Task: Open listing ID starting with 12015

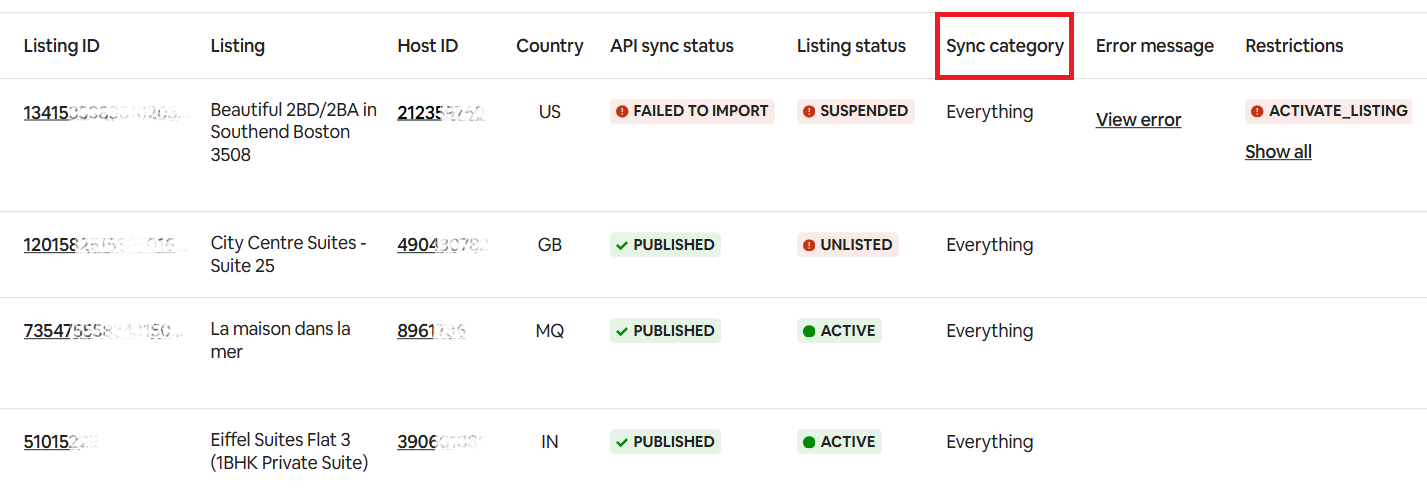Action: click(x=105, y=245)
